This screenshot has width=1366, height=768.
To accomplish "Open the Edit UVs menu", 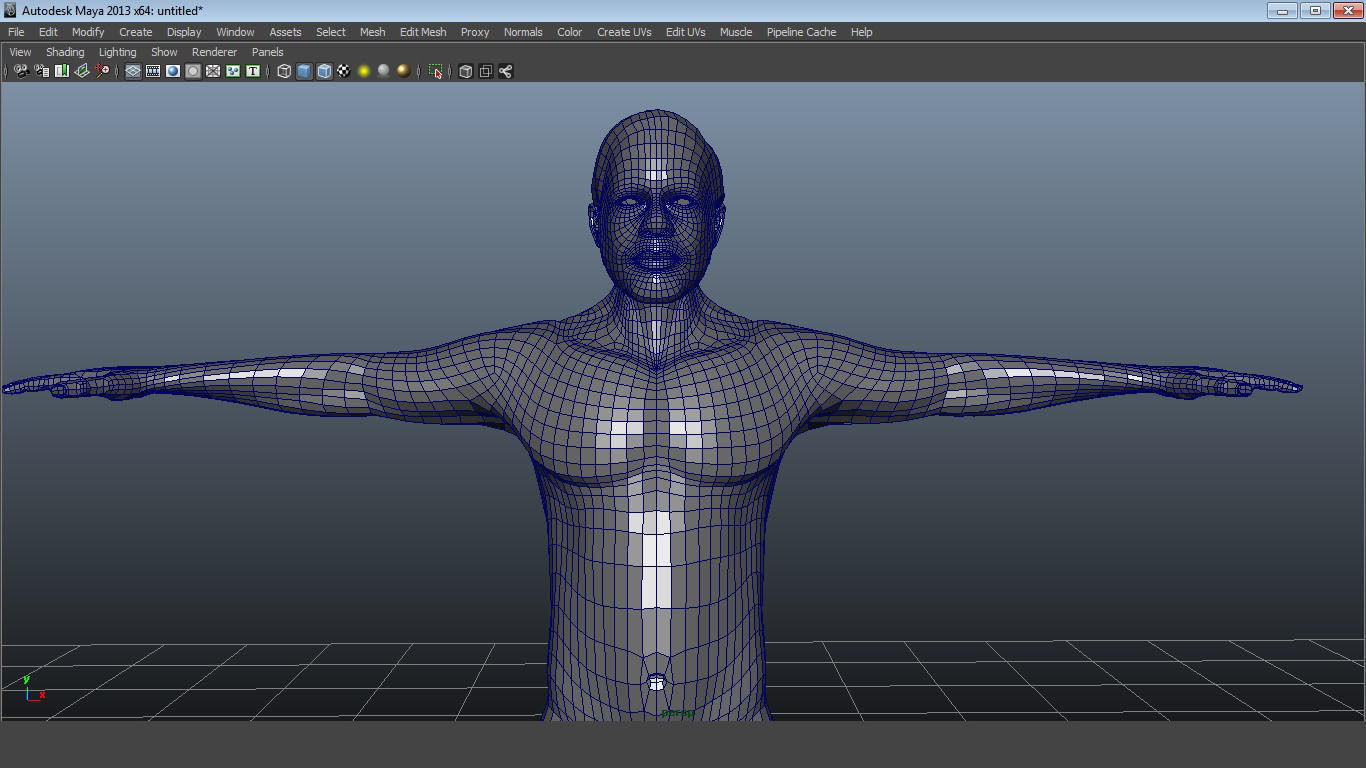I will click(x=685, y=32).
